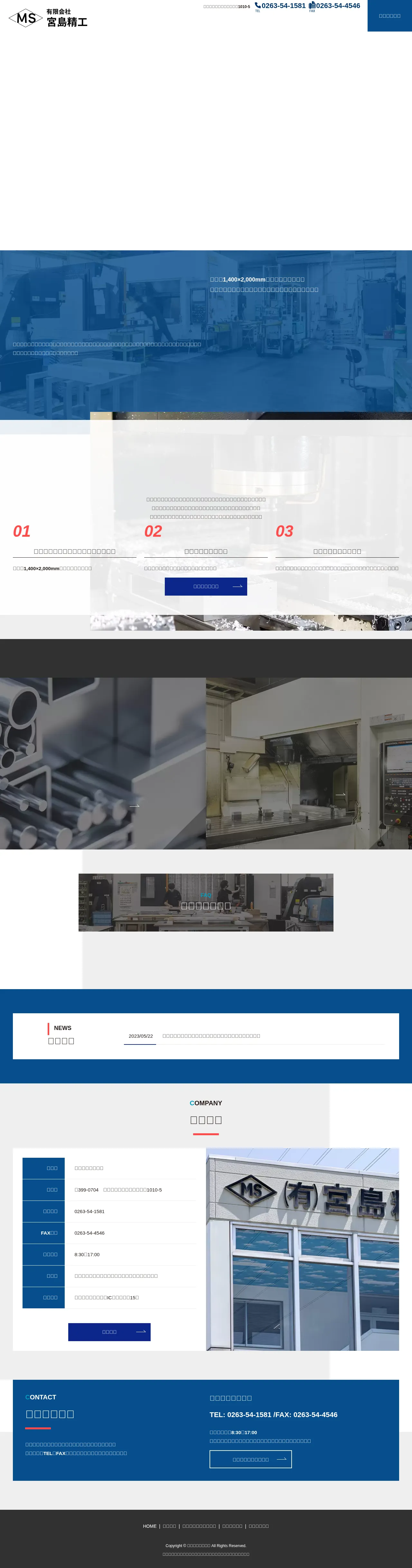Click the arrow on the machining center panel
Screen dimensions: 412x1568
pyautogui.click(x=340, y=794)
